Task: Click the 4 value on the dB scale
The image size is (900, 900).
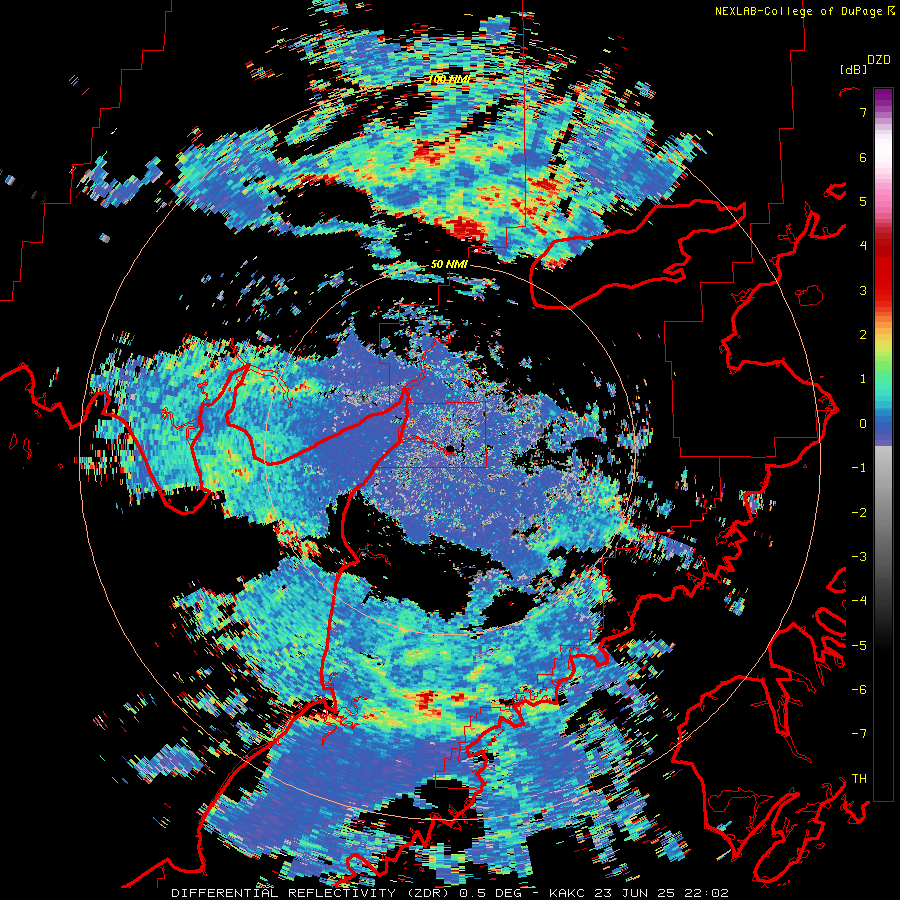Action: coord(863,246)
